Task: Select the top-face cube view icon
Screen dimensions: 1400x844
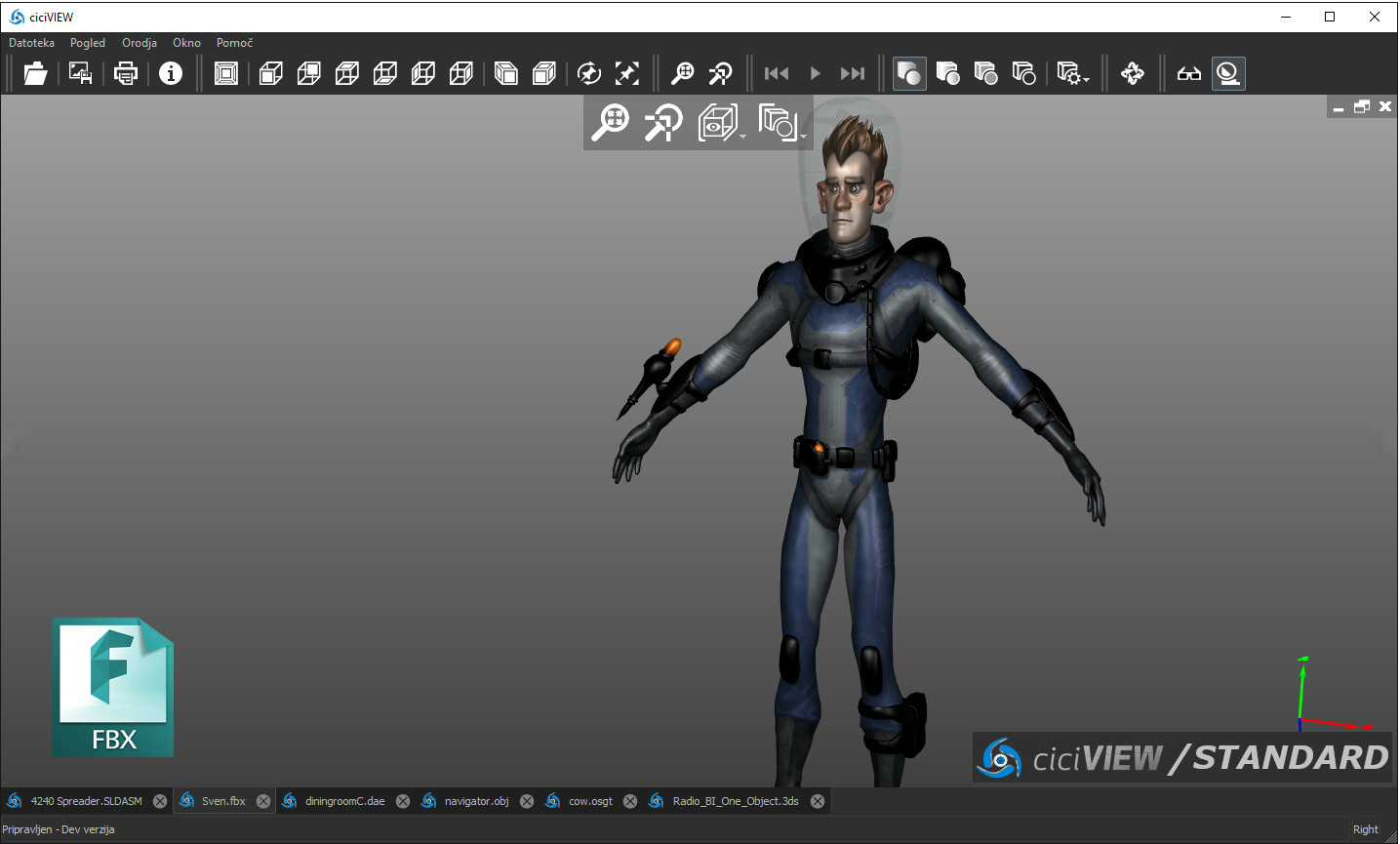Action: point(347,73)
